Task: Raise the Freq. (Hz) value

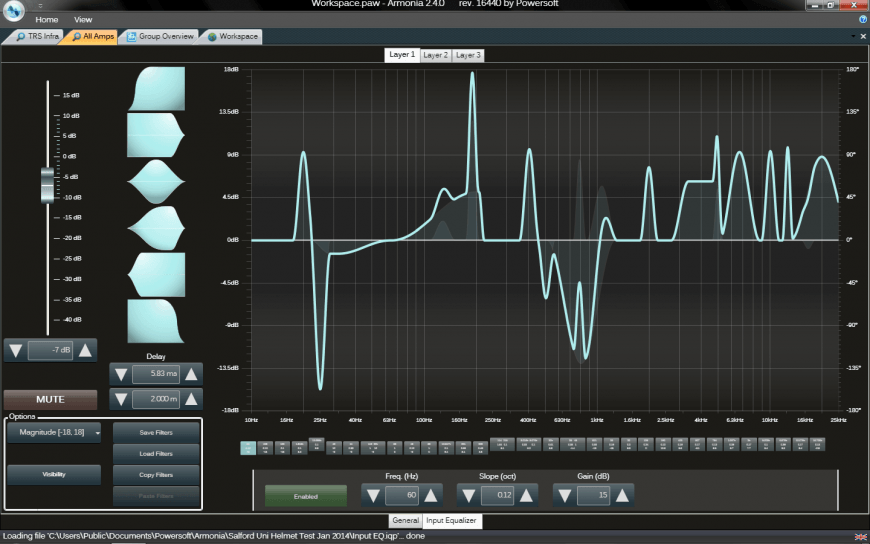Action: (x=431, y=495)
